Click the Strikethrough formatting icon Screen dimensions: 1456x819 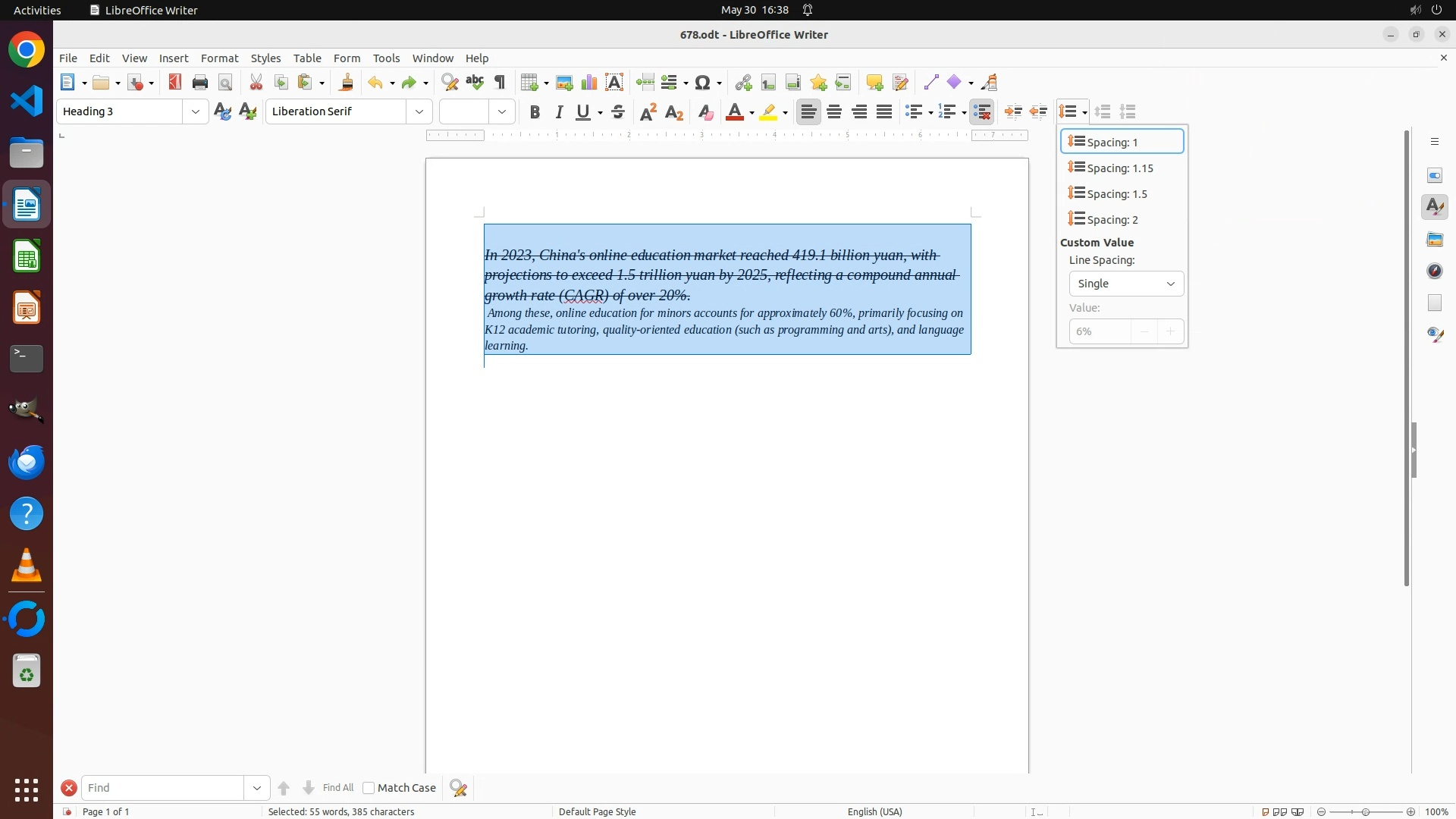pyautogui.click(x=618, y=112)
